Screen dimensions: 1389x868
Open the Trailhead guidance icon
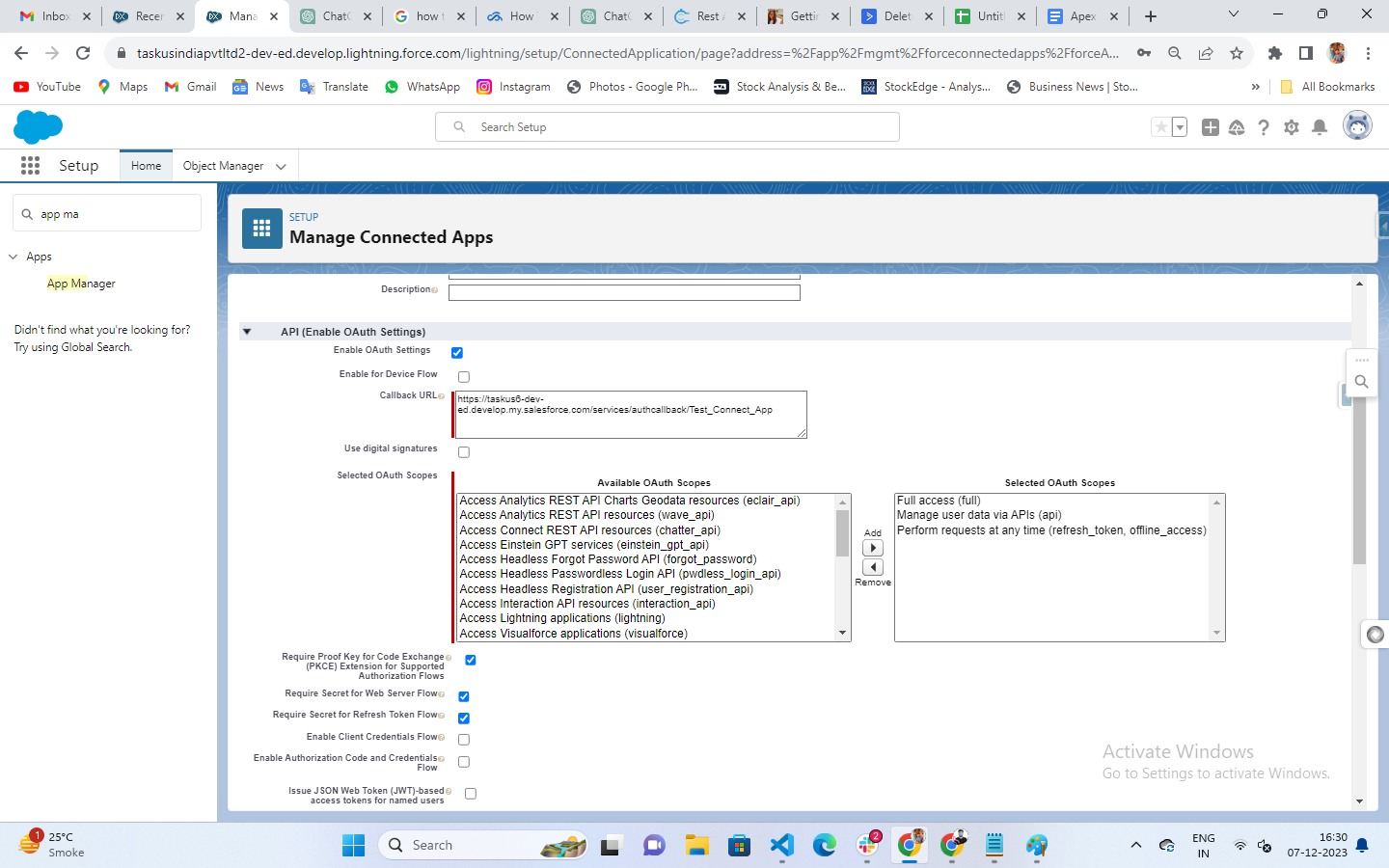[1237, 127]
